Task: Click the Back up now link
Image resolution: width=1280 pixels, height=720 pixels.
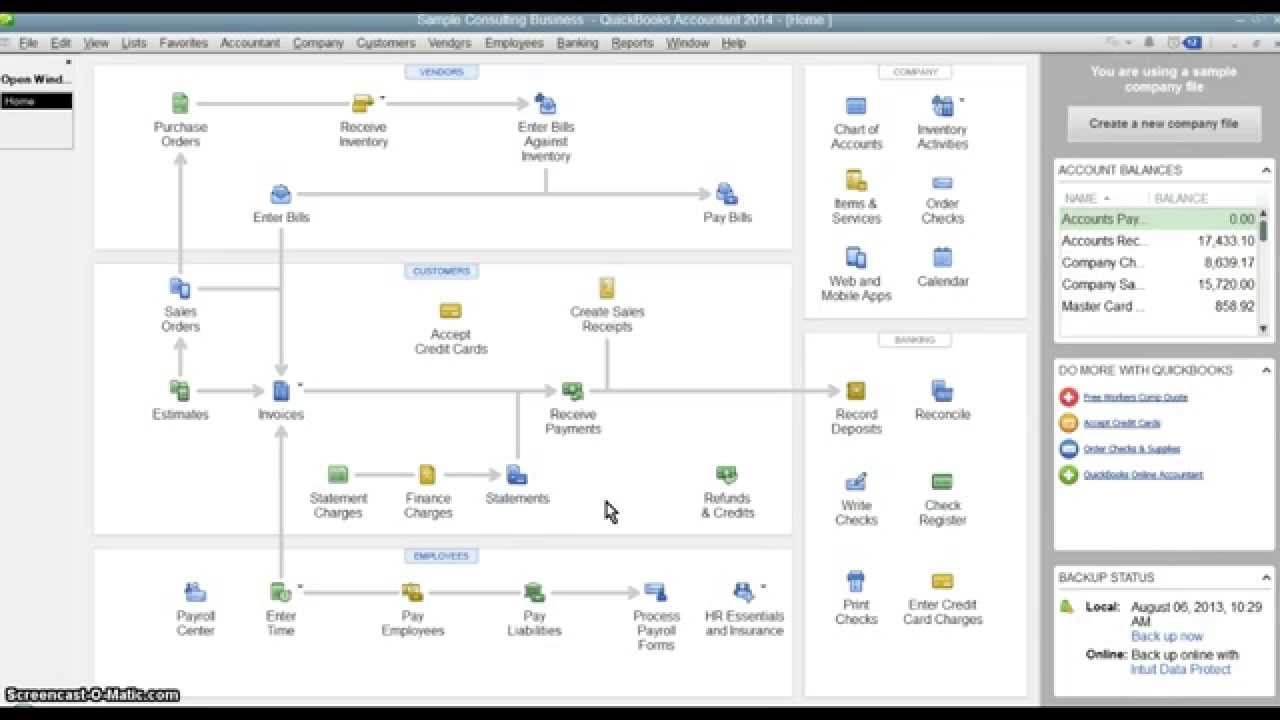Action: (1167, 636)
